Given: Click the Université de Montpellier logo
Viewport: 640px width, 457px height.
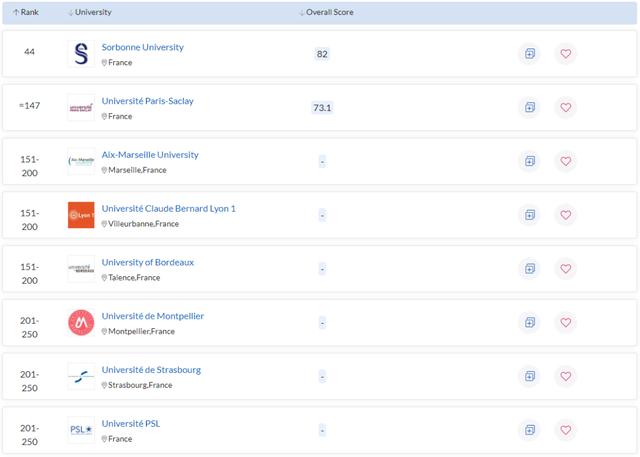Looking at the screenshot, I should [x=81, y=322].
